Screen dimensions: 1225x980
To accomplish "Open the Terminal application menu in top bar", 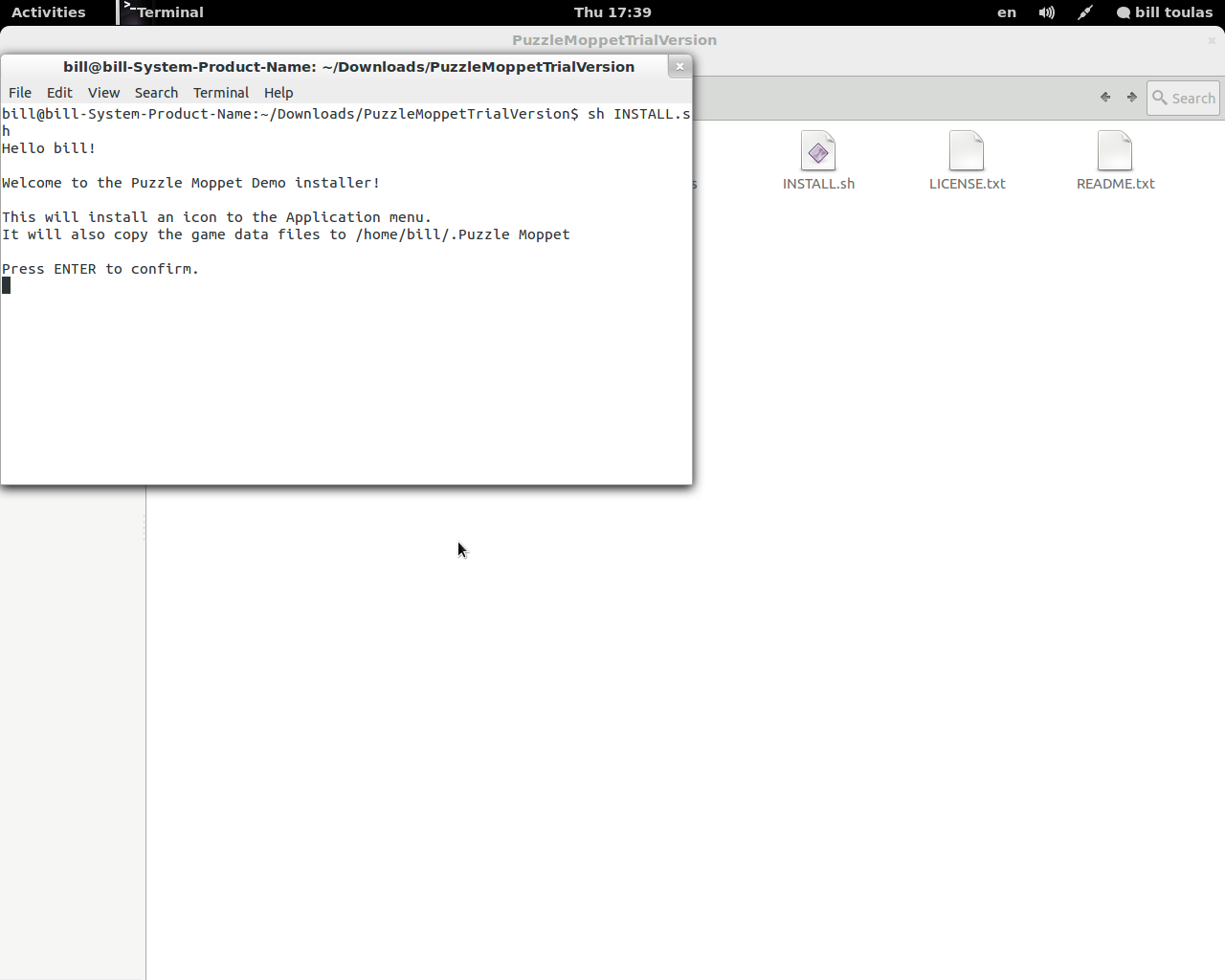I will 163,12.
